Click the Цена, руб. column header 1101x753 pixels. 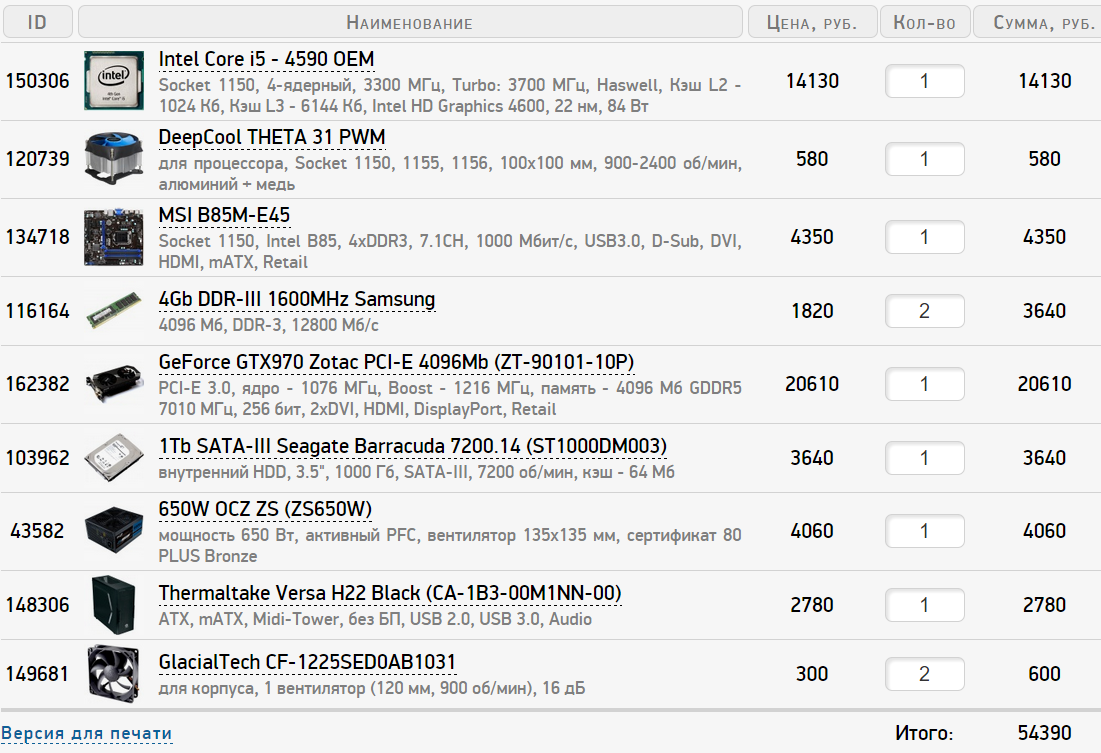pyautogui.click(x=812, y=22)
